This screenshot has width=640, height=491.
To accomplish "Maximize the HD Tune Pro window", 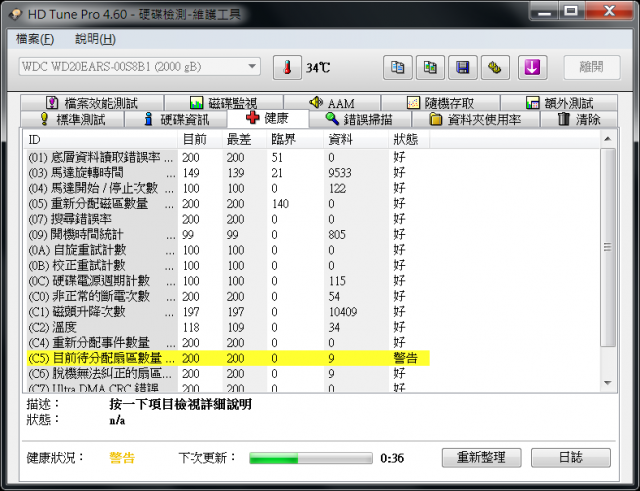I will [x=571, y=11].
